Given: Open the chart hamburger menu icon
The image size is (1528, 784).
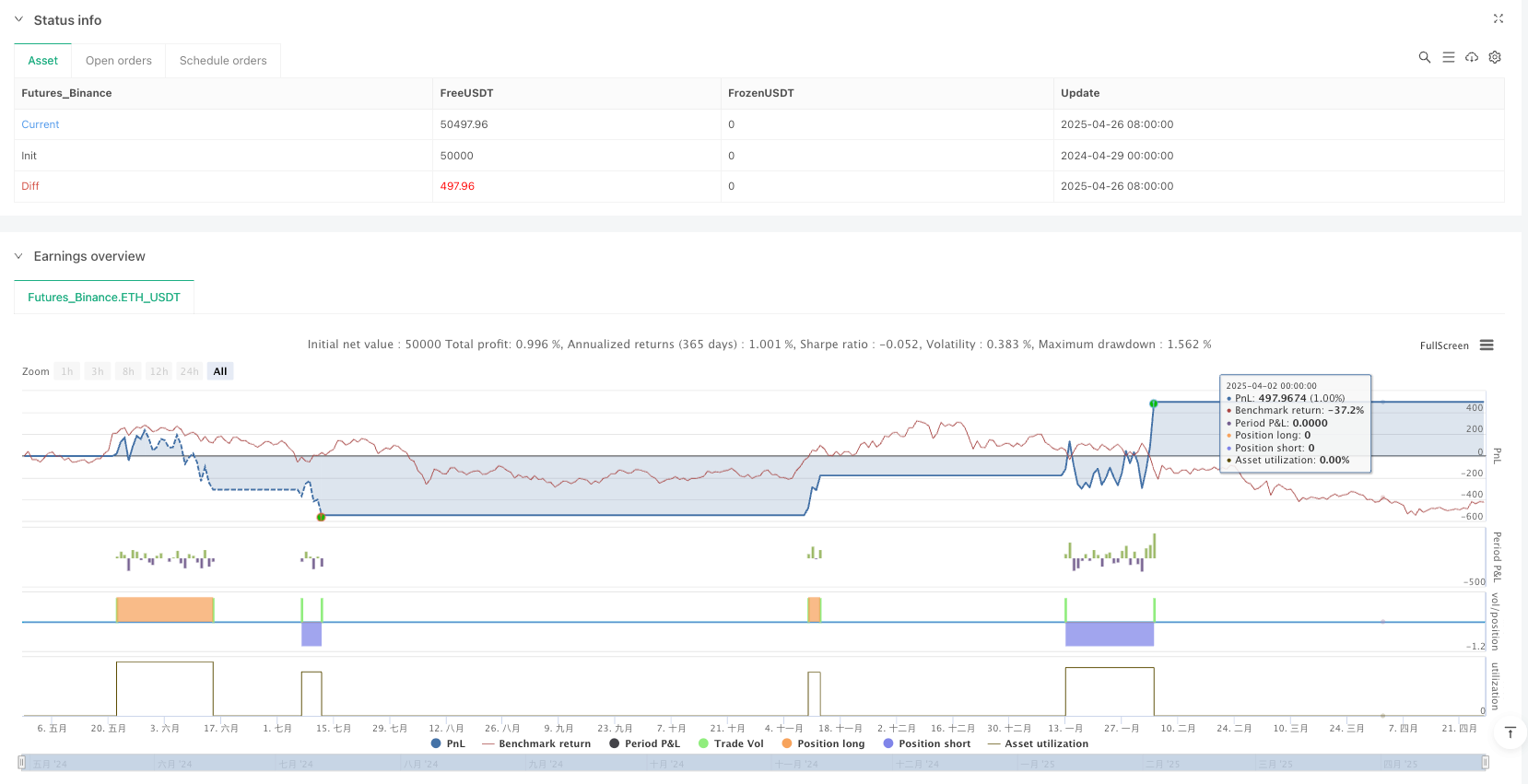Looking at the screenshot, I should pos(1487,345).
